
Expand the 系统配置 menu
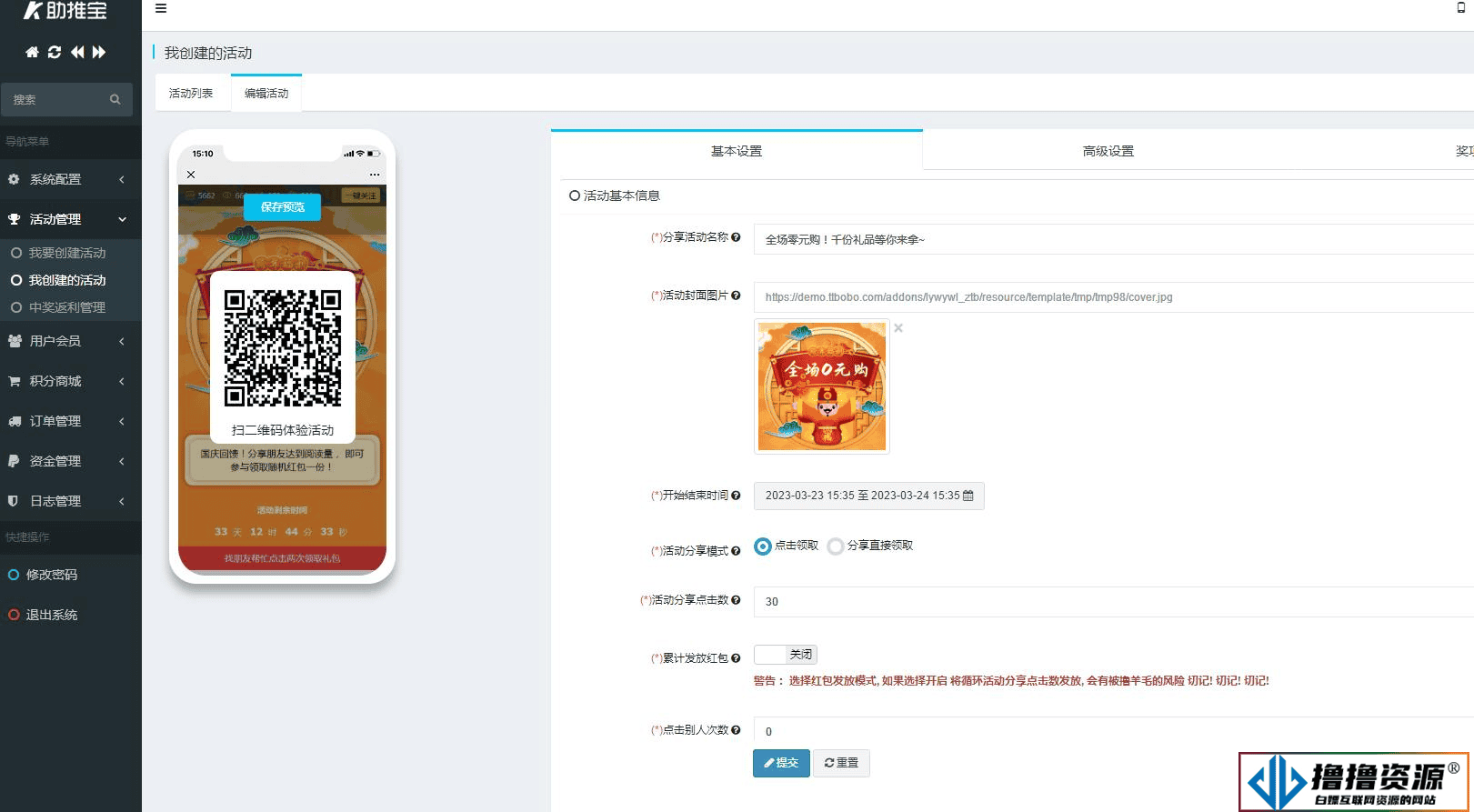(71, 179)
